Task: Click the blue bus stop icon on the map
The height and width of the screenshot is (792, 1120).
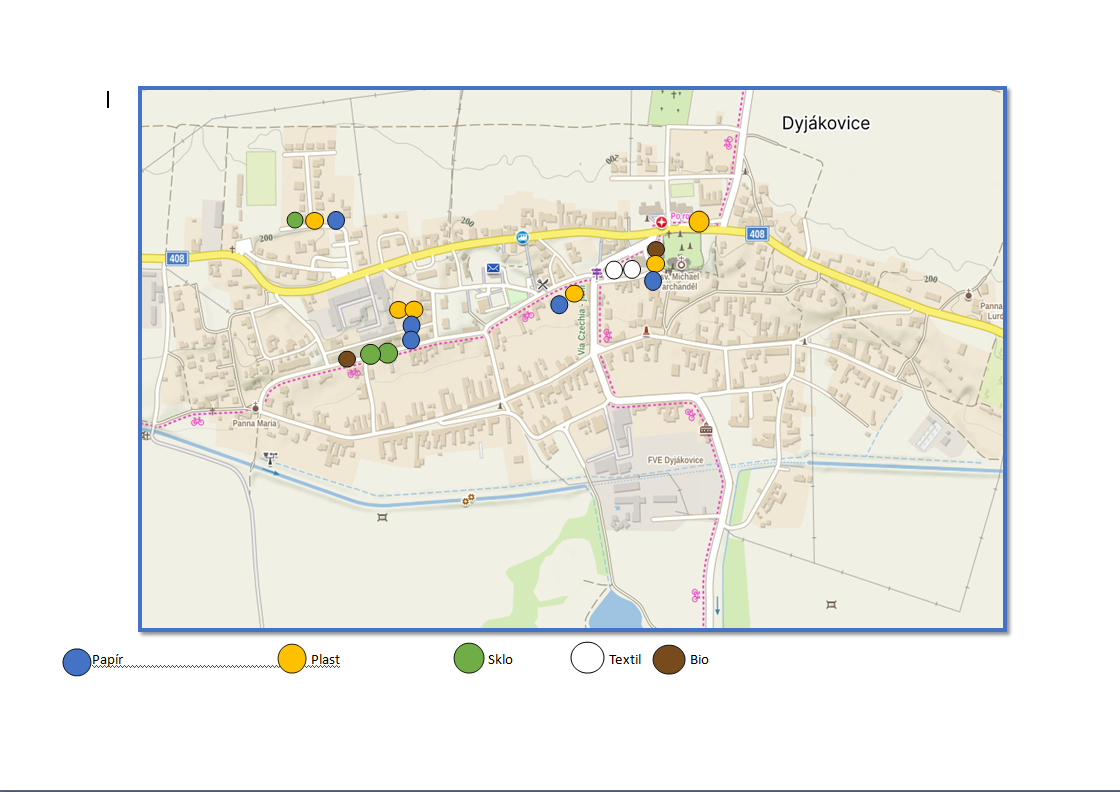Action: click(x=522, y=237)
